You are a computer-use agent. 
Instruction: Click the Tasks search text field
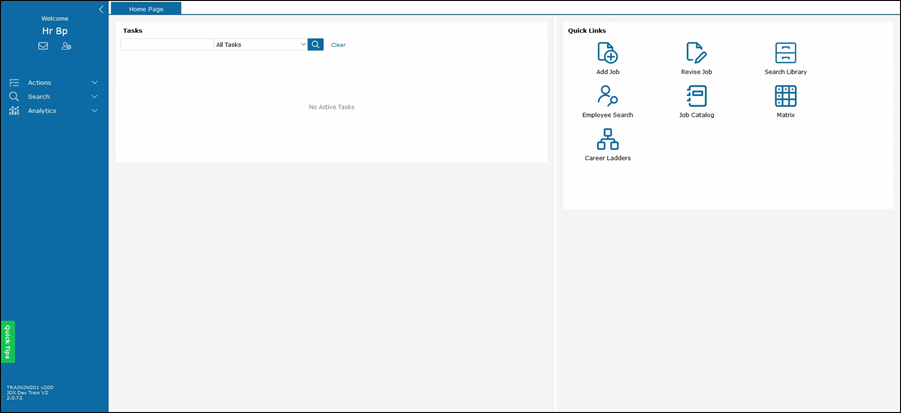point(167,45)
